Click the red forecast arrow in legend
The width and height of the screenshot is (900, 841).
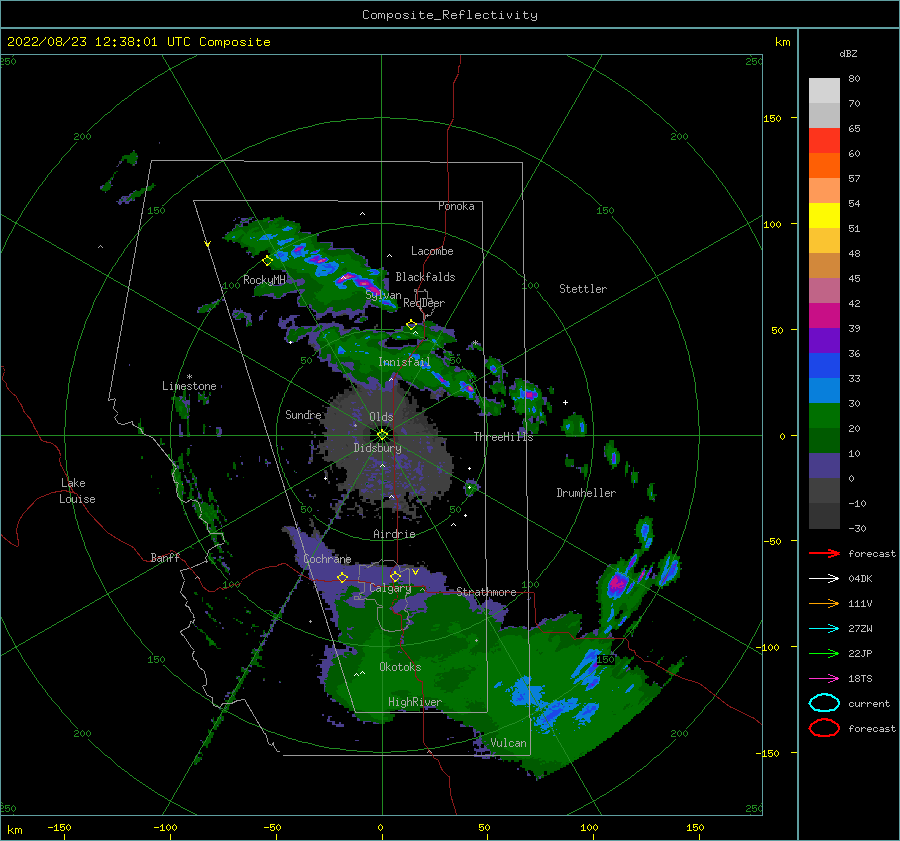pos(824,553)
